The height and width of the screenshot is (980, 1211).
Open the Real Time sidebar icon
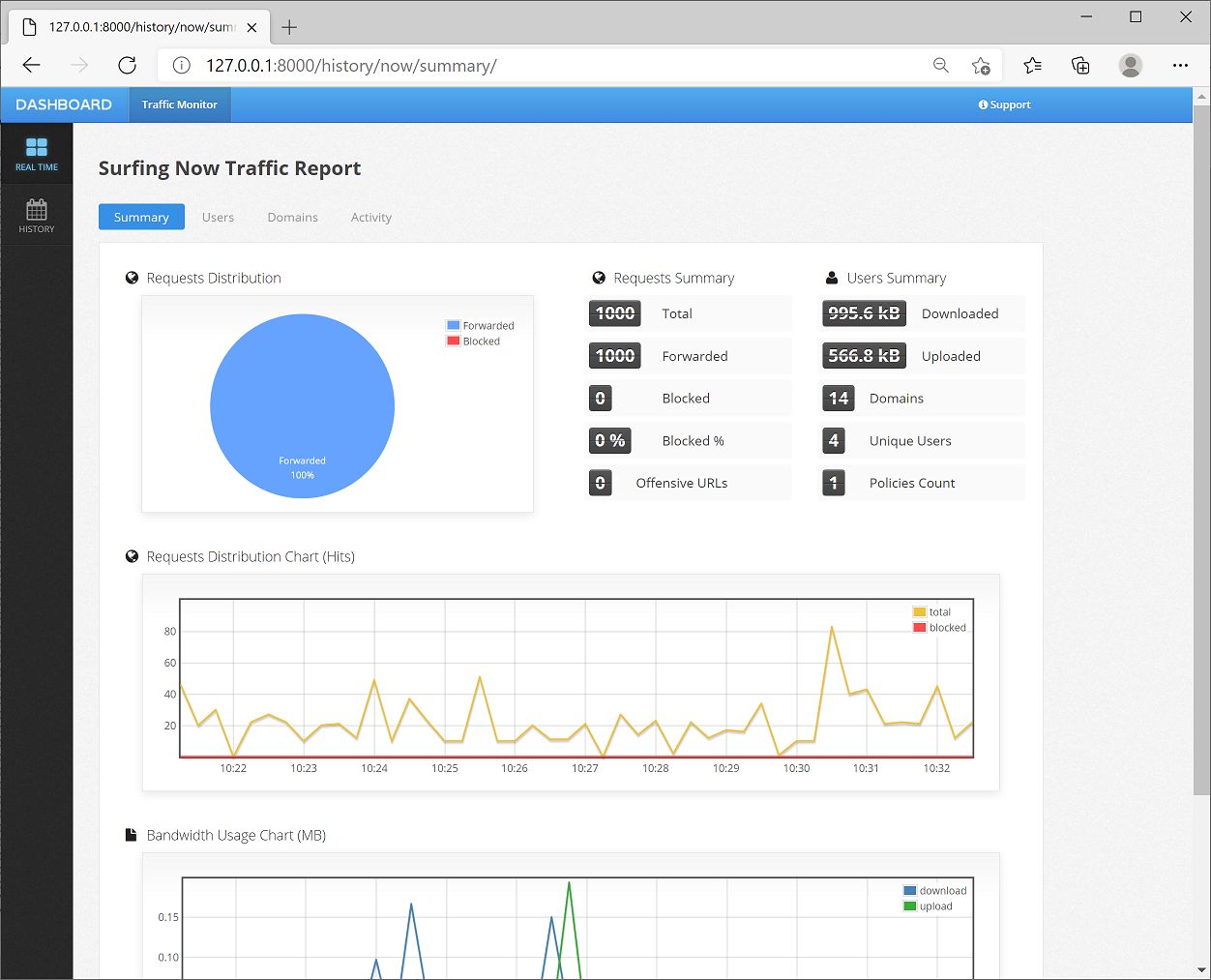tap(37, 154)
